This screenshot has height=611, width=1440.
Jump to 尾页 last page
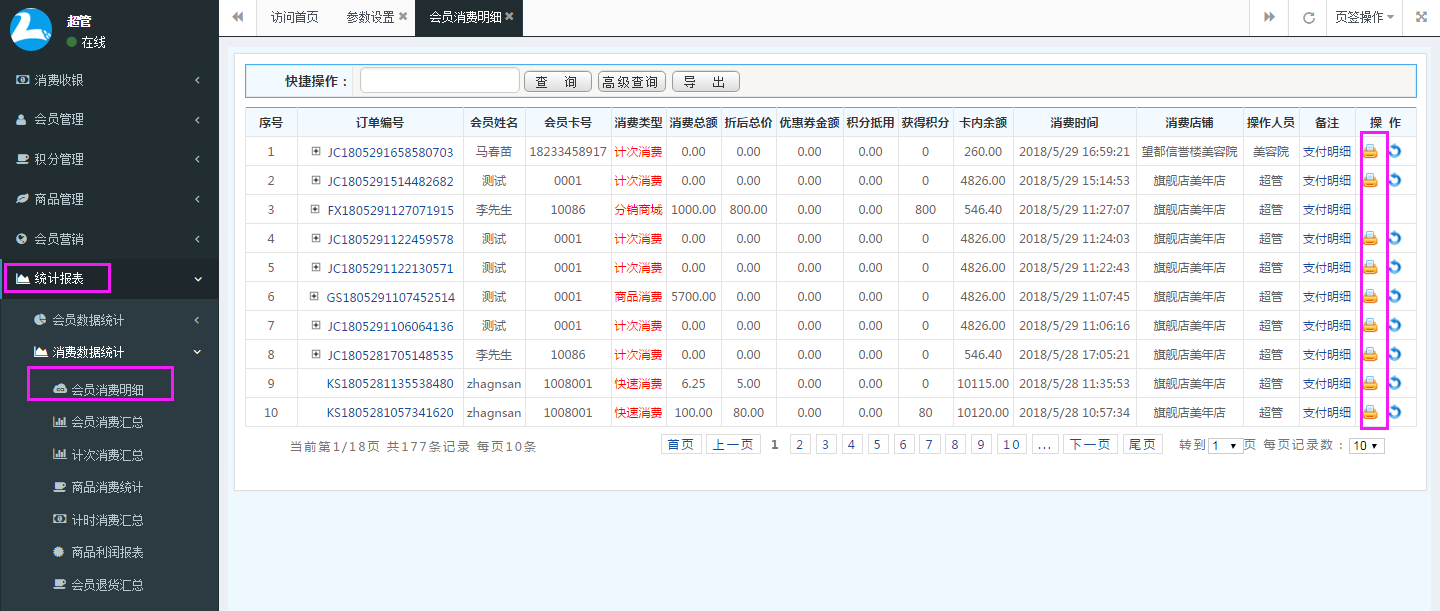(1141, 445)
